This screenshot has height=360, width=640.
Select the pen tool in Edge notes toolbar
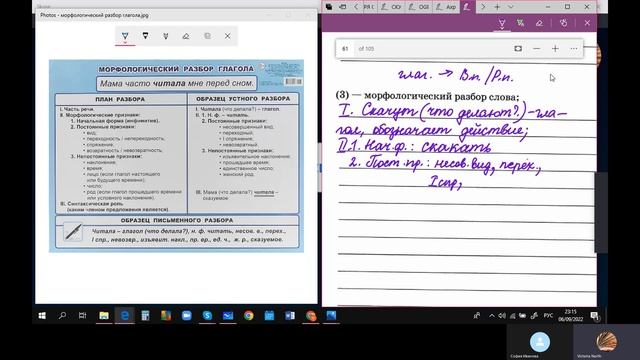pyautogui.click(x=502, y=23)
